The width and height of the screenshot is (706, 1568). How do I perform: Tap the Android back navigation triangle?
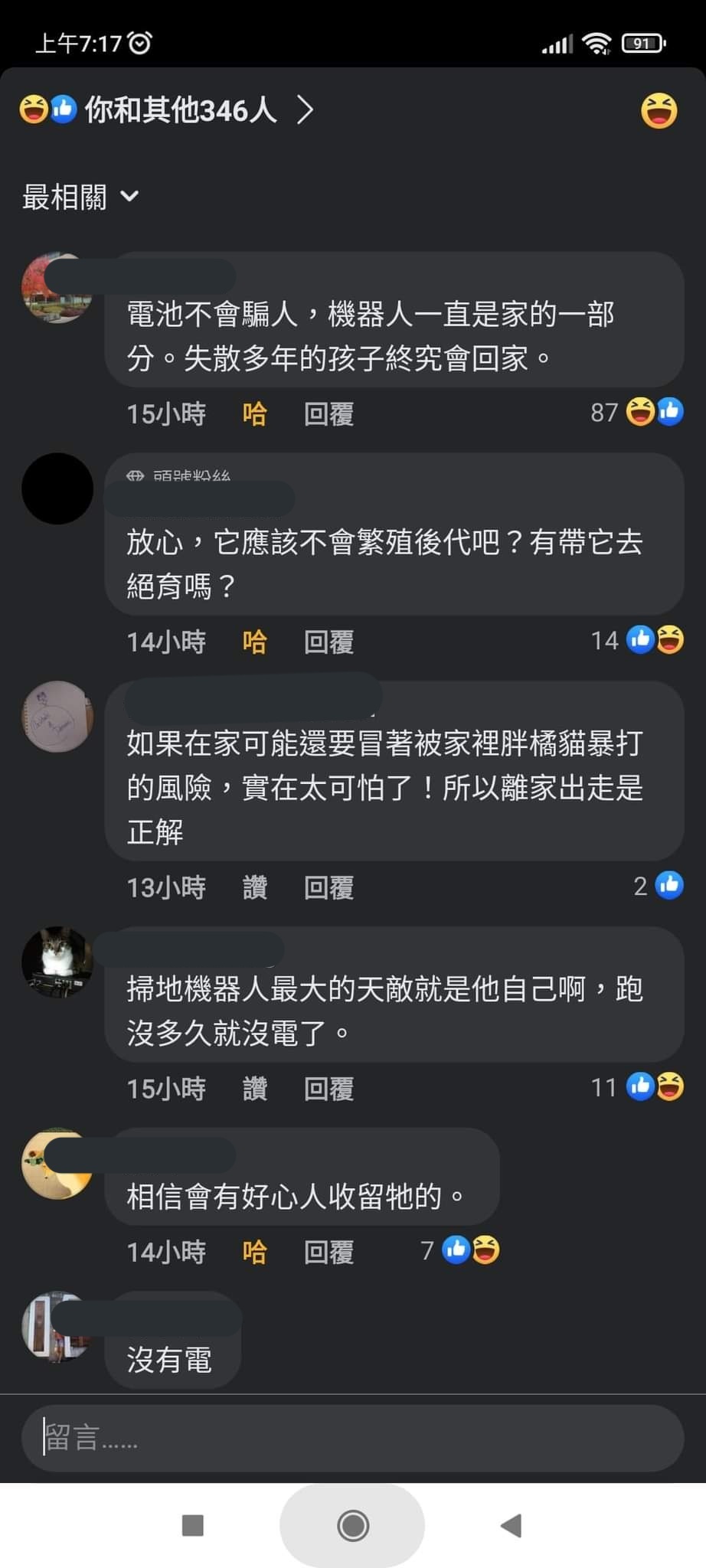click(x=511, y=1525)
